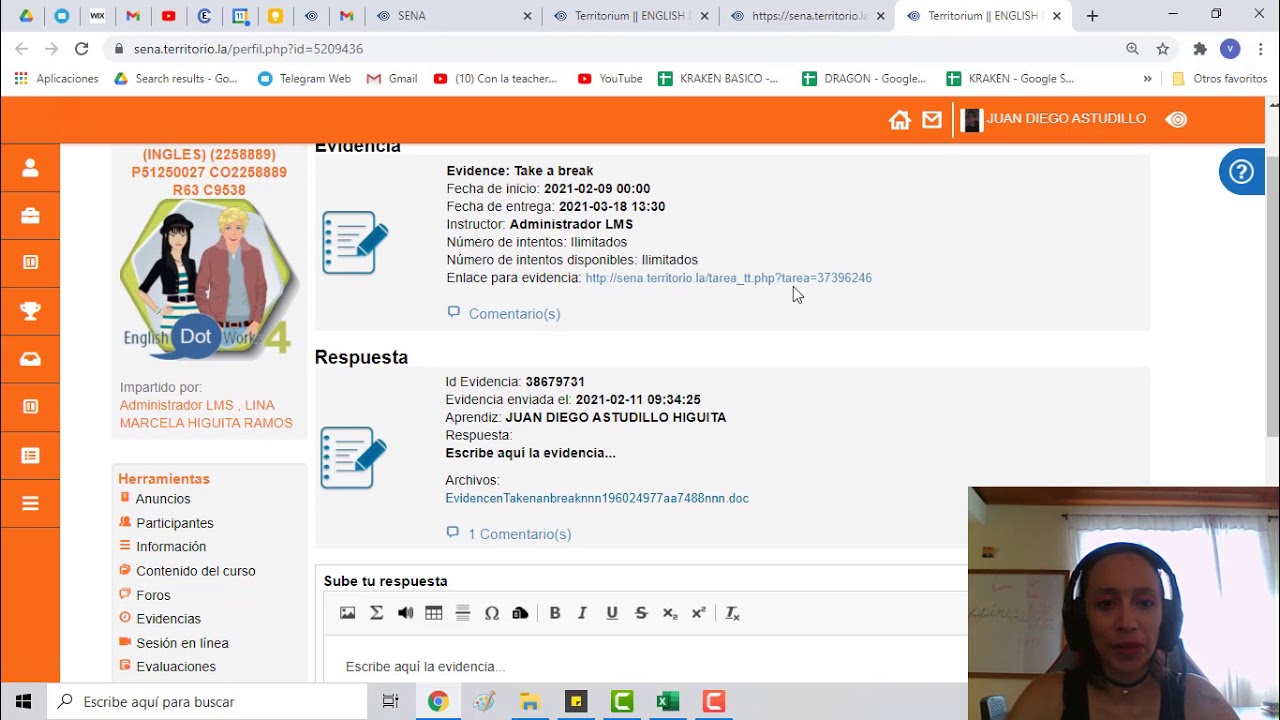Open Otros favoritos bookmarks folder
Image resolution: width=1280 pixels, height=720 pixels.
[1220, 79]
